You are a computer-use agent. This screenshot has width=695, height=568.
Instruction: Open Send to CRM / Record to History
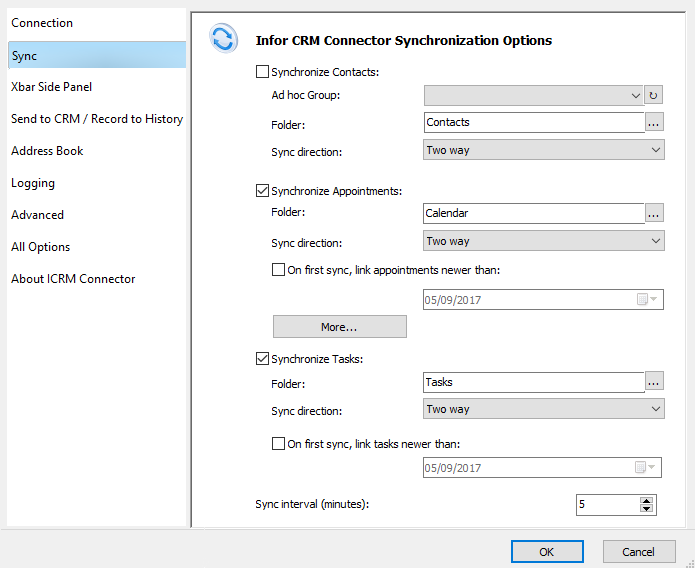pyautogui.click(x=97, y=119)
